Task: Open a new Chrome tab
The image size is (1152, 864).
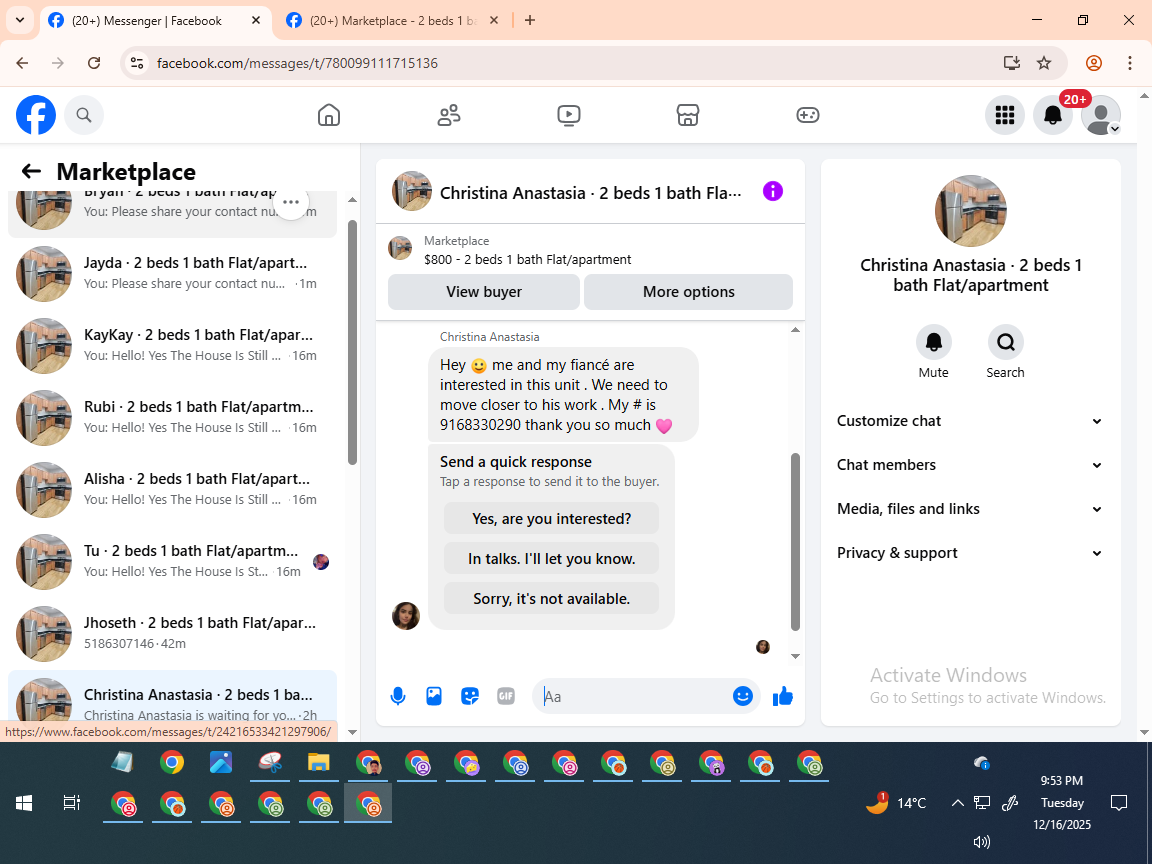Action: coord(530,21)
